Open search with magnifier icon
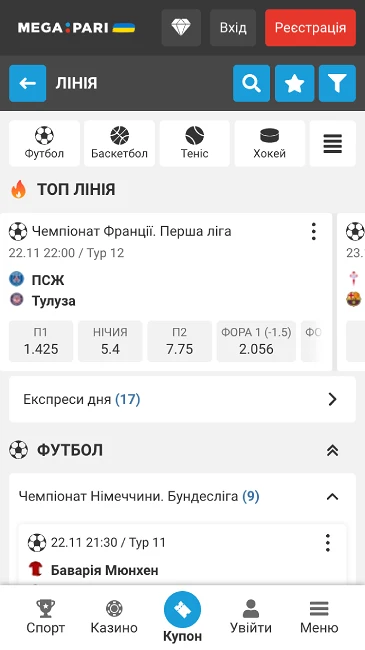The image size is (365, 650). 251,83
